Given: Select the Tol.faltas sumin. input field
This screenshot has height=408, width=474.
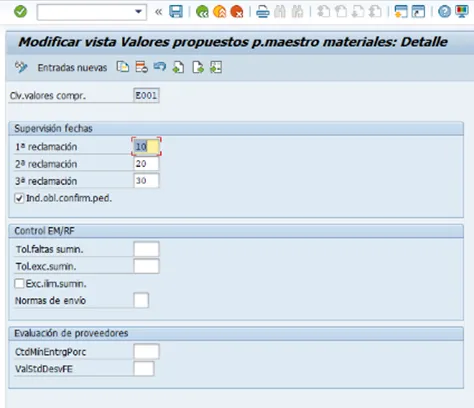Looking at the screenshot, I should click(x=146, y=249).
